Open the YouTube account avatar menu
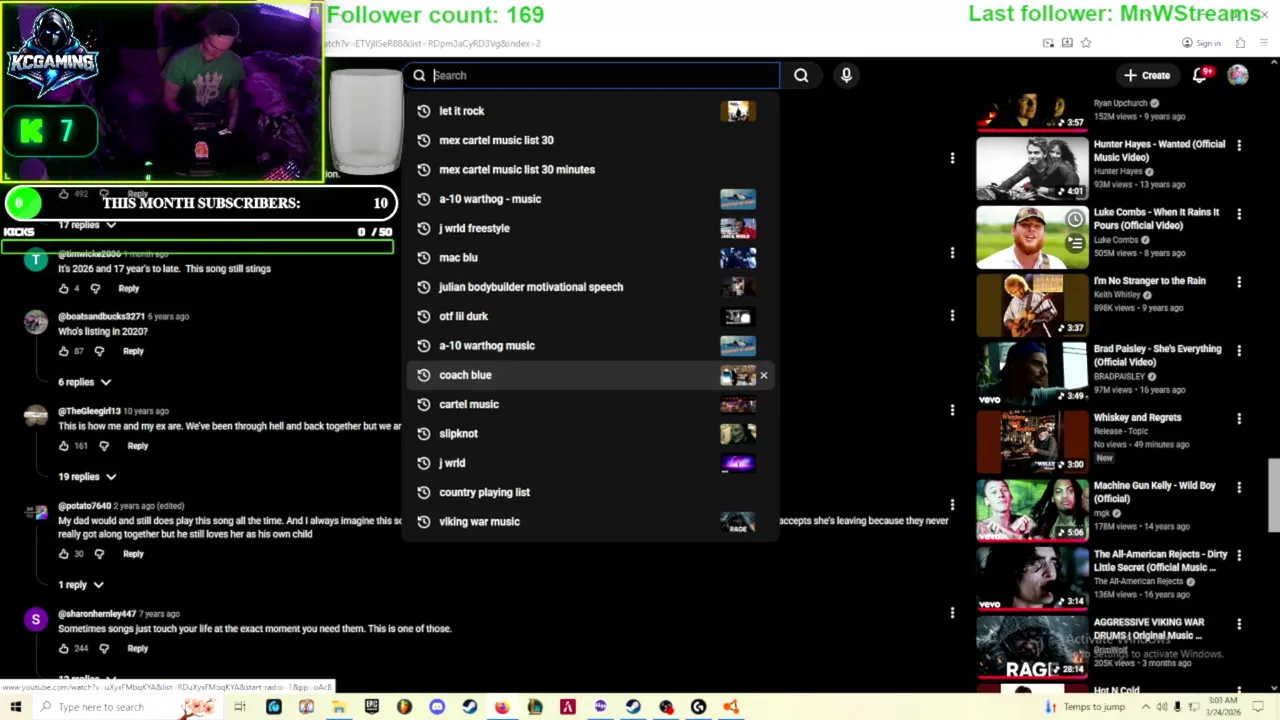 click(1238, 75)
